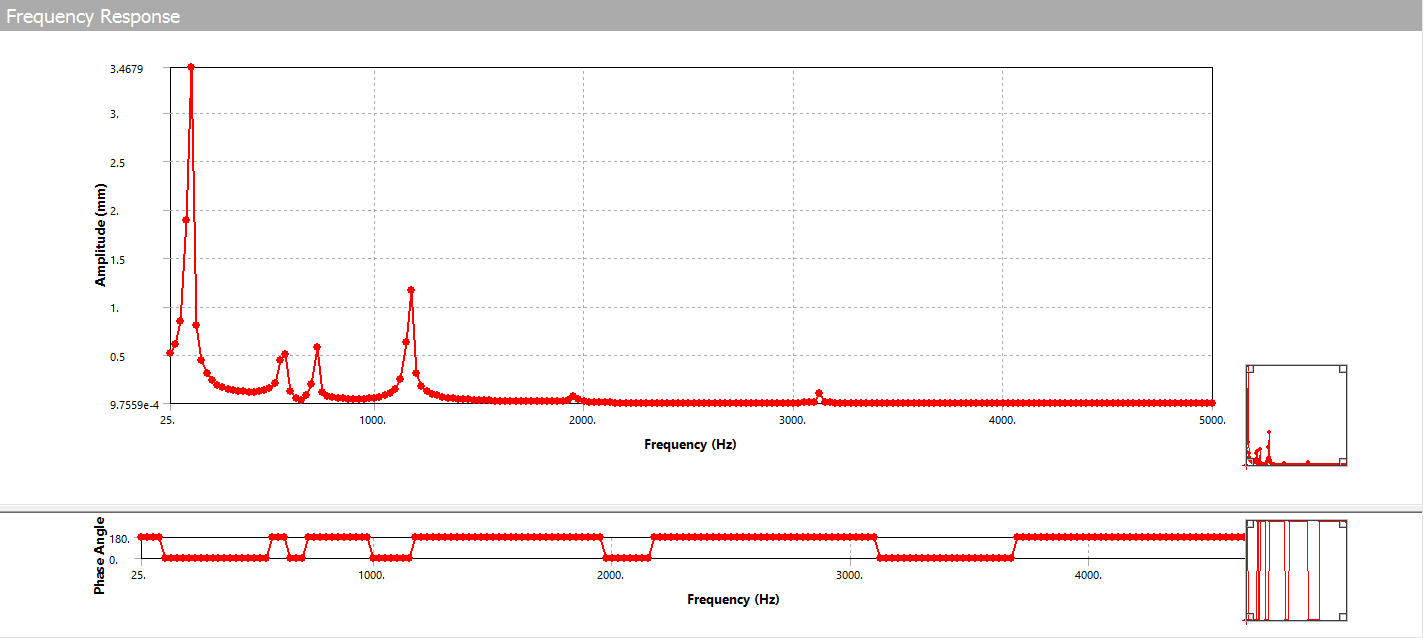
Task: Click the 25. start tick on amplitude axis
Action: 168,420
